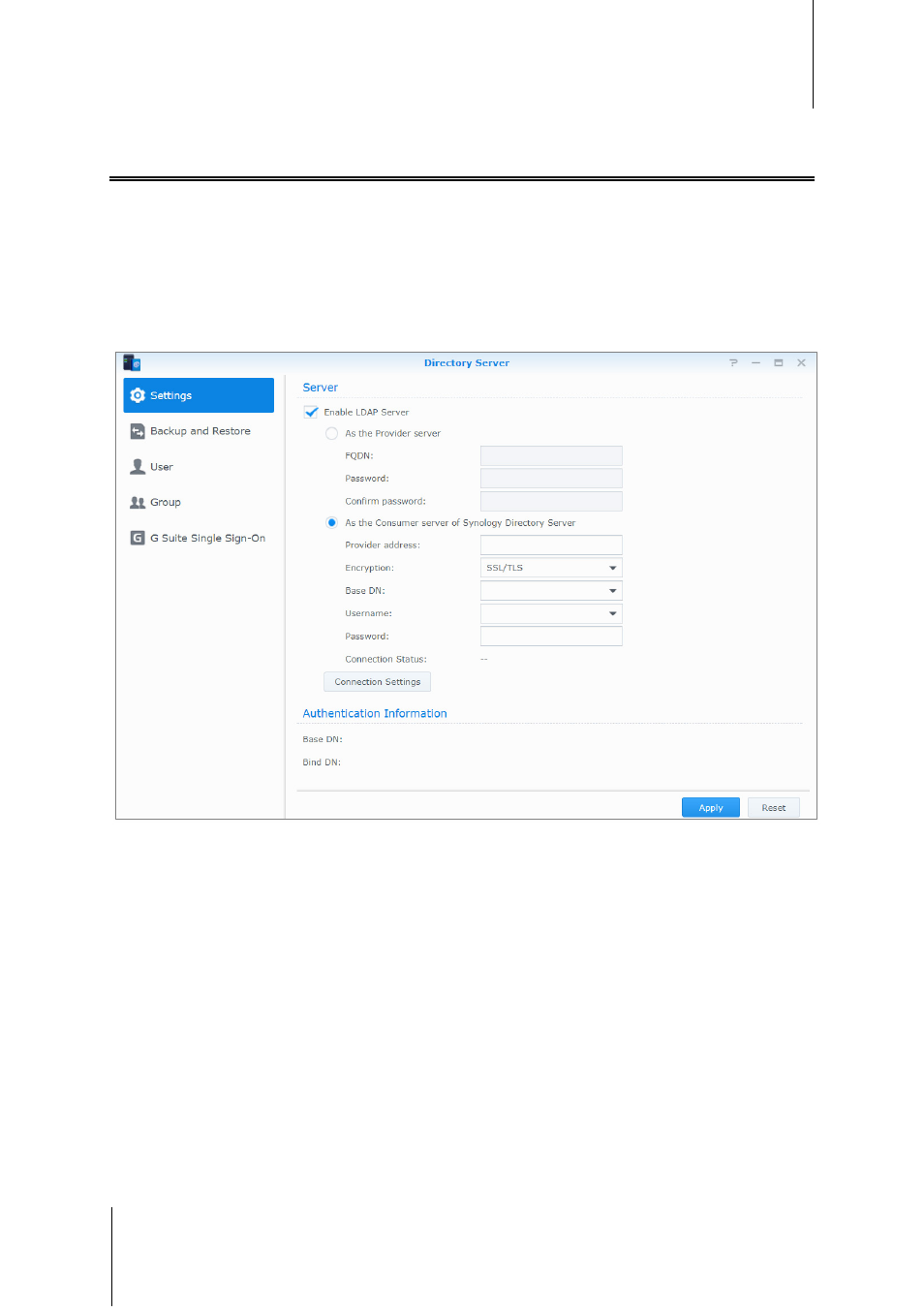Click the Settings gear icon
Viewport: 924px width, 1307px height.
pyautogui.click(x=138, y=395)
